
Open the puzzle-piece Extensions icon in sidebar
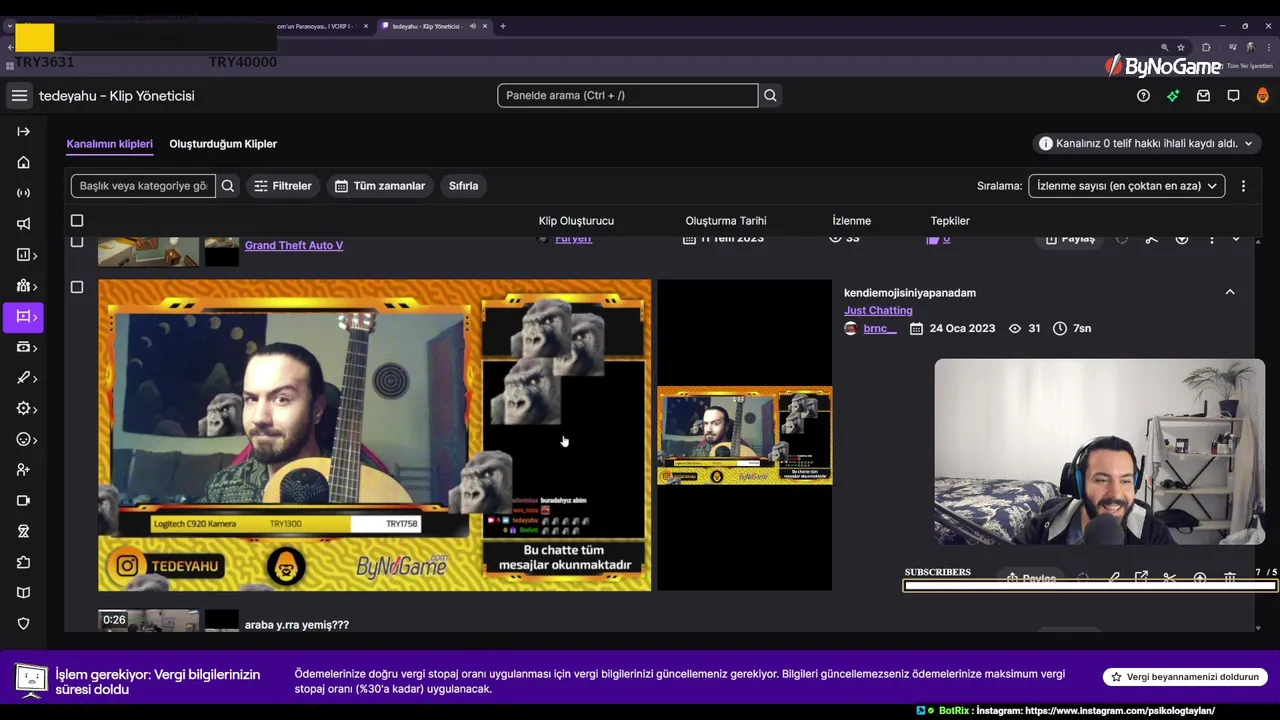pyautogui.click(x=23, y=562)
